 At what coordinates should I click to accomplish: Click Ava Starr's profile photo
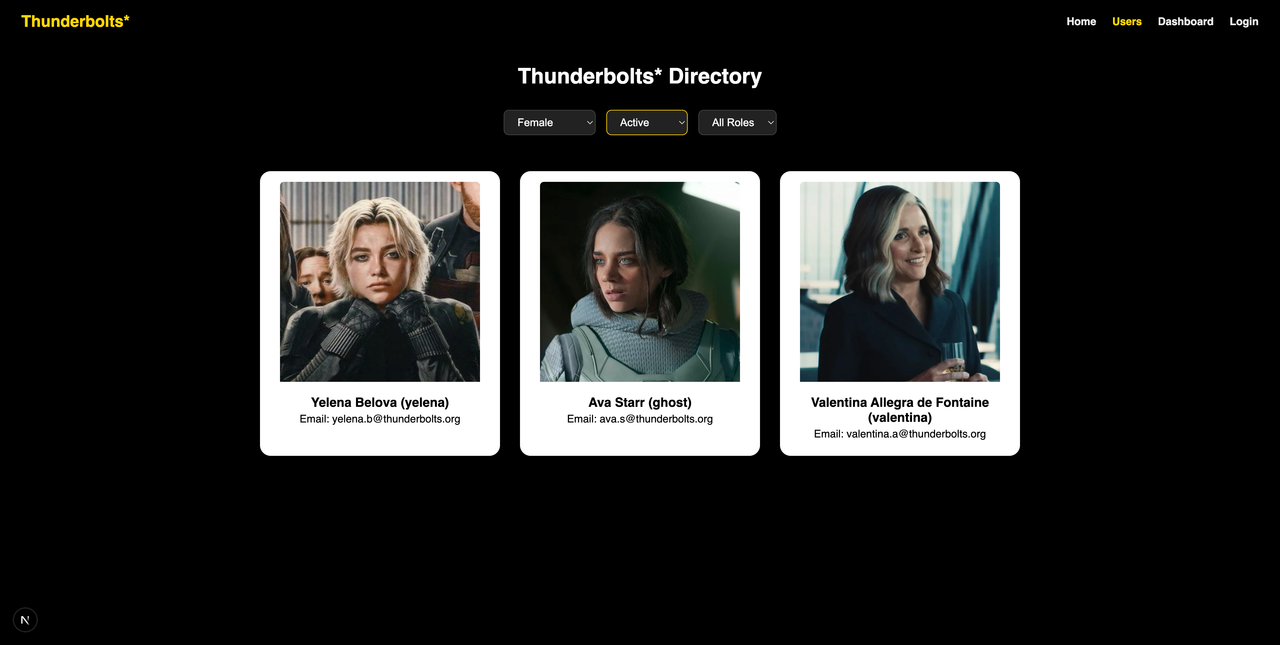[640, 282]
